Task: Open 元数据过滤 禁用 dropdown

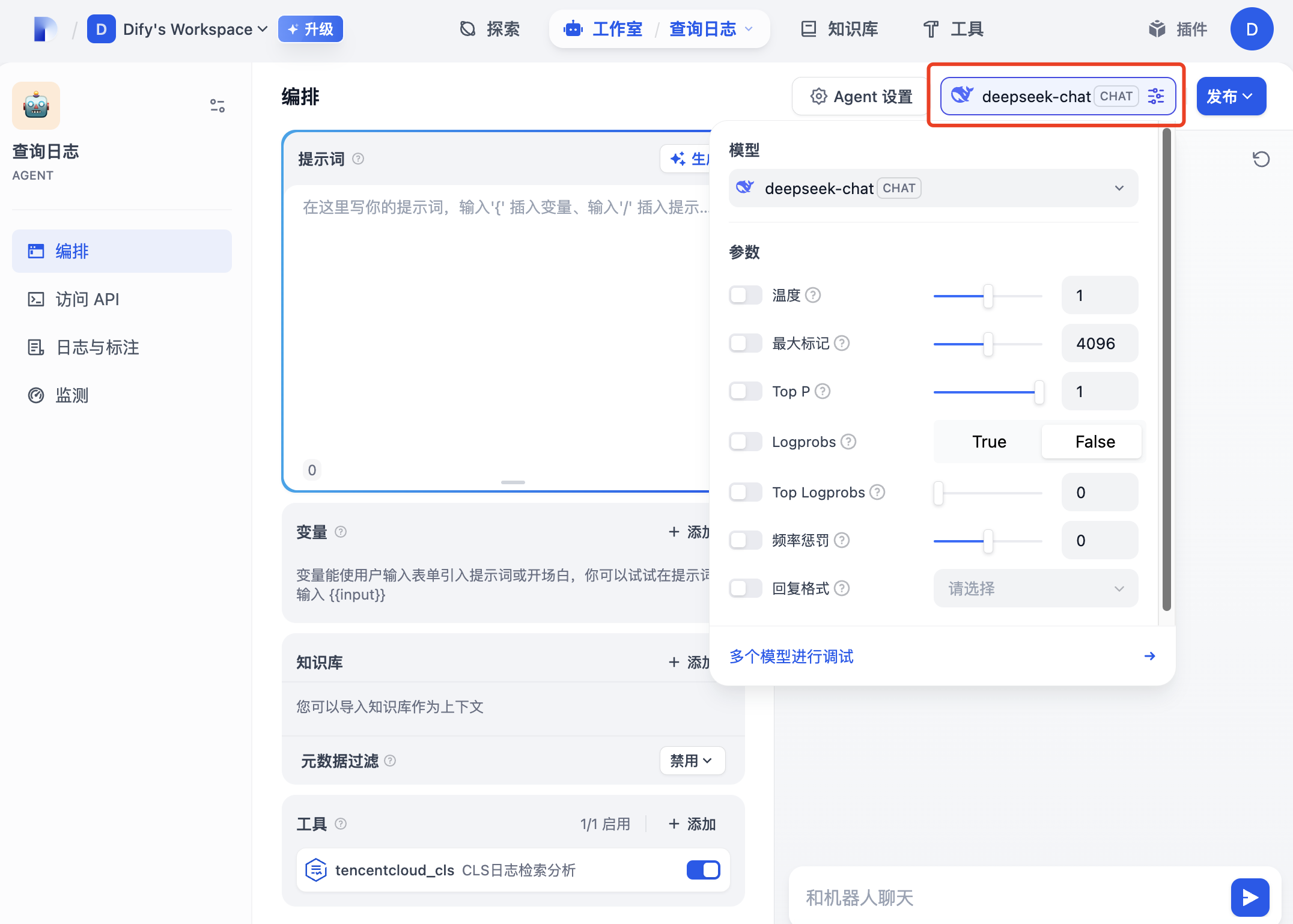Action: pos(692,761)
